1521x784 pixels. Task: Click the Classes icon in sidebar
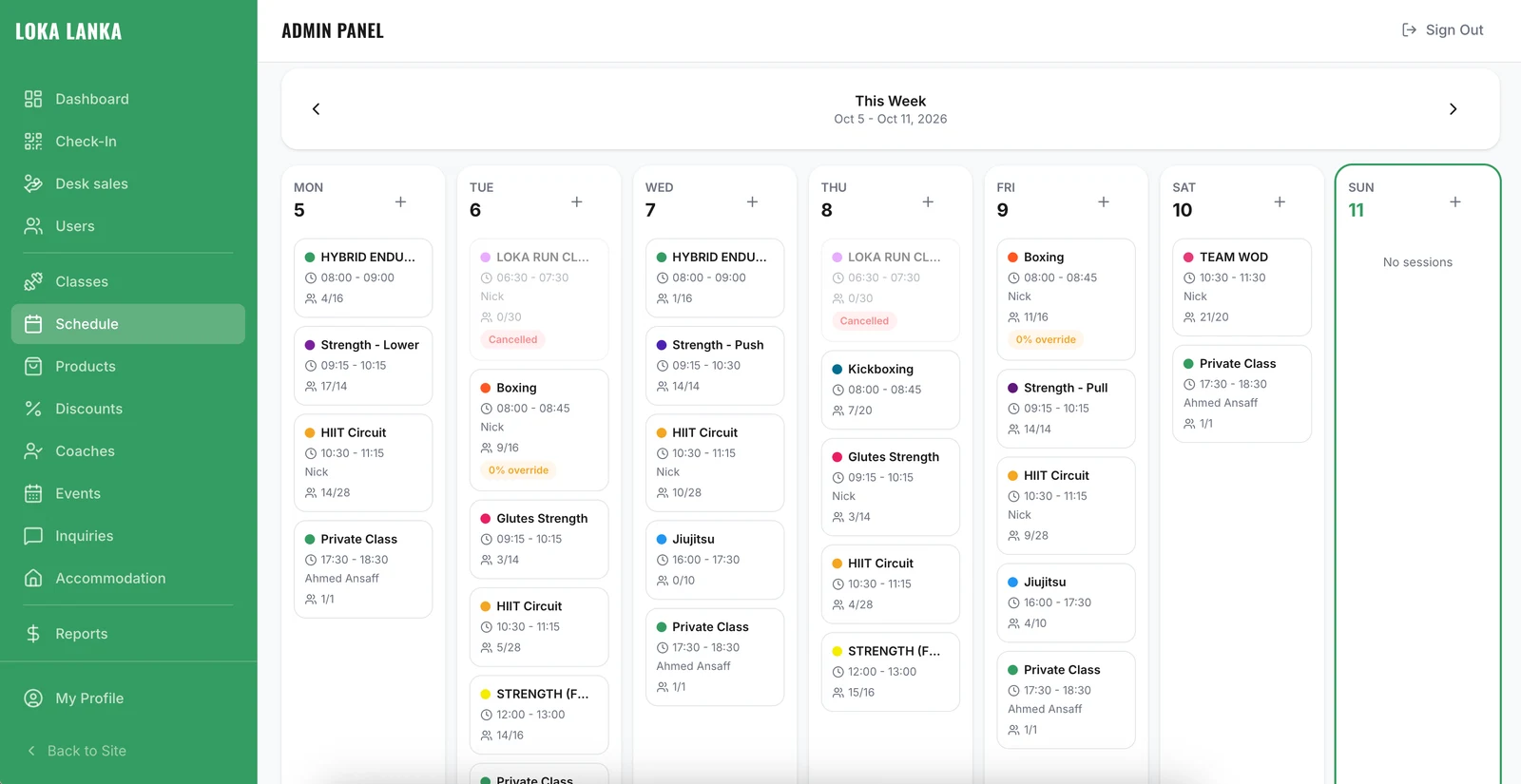point(33,281)
